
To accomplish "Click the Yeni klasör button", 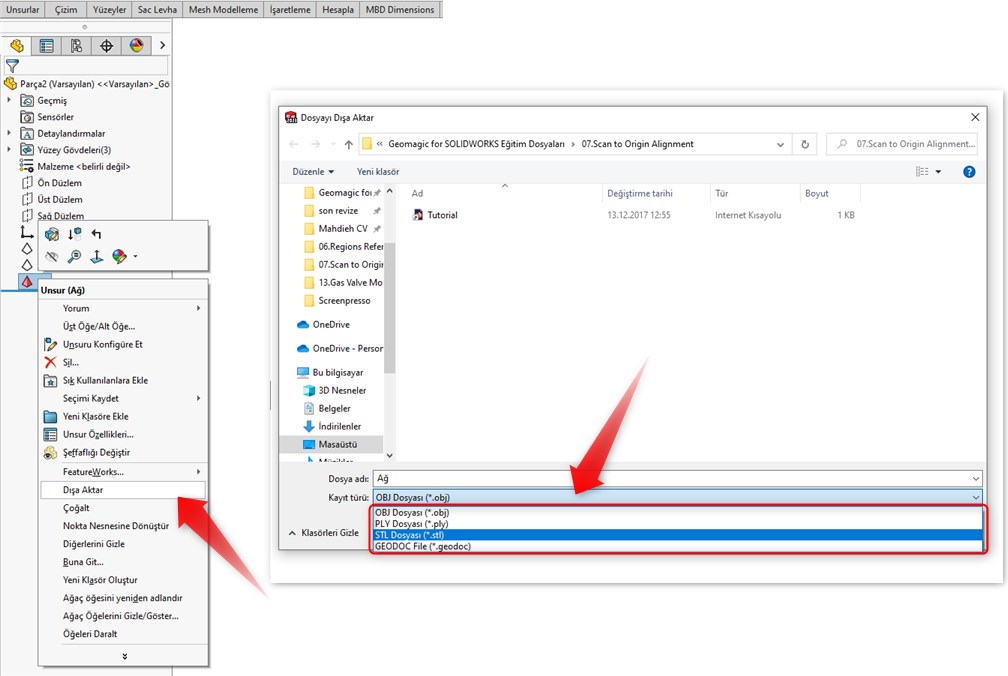I will pyautogui.click(x=378, y=172).
